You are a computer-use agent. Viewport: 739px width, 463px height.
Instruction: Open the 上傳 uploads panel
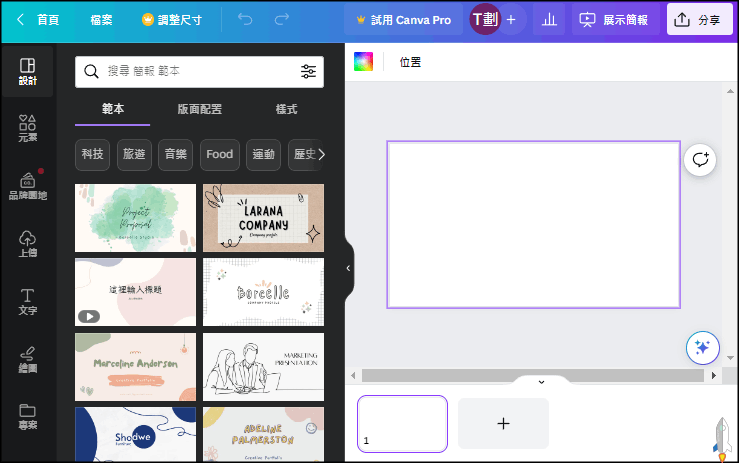pyautogui.click(x=27, y=244)
